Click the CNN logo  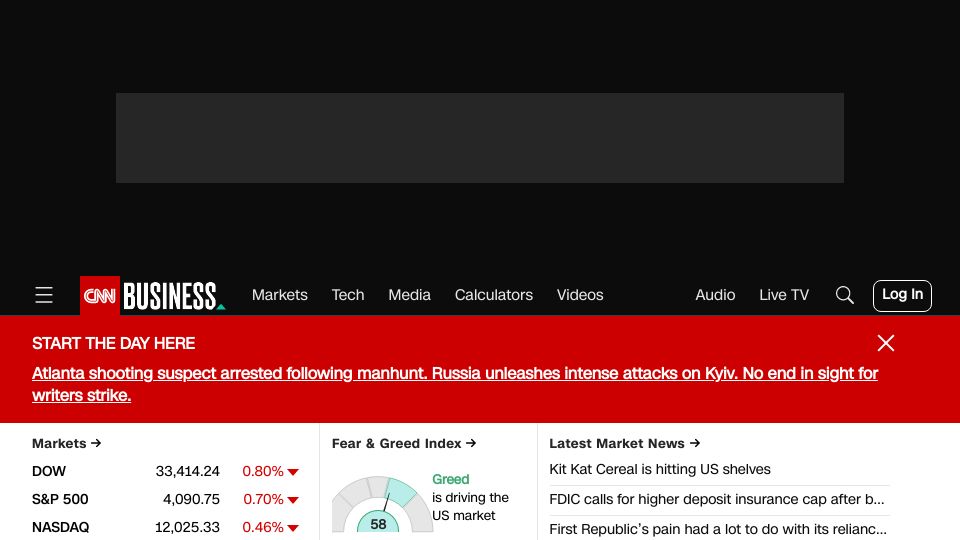coord(100,296)
